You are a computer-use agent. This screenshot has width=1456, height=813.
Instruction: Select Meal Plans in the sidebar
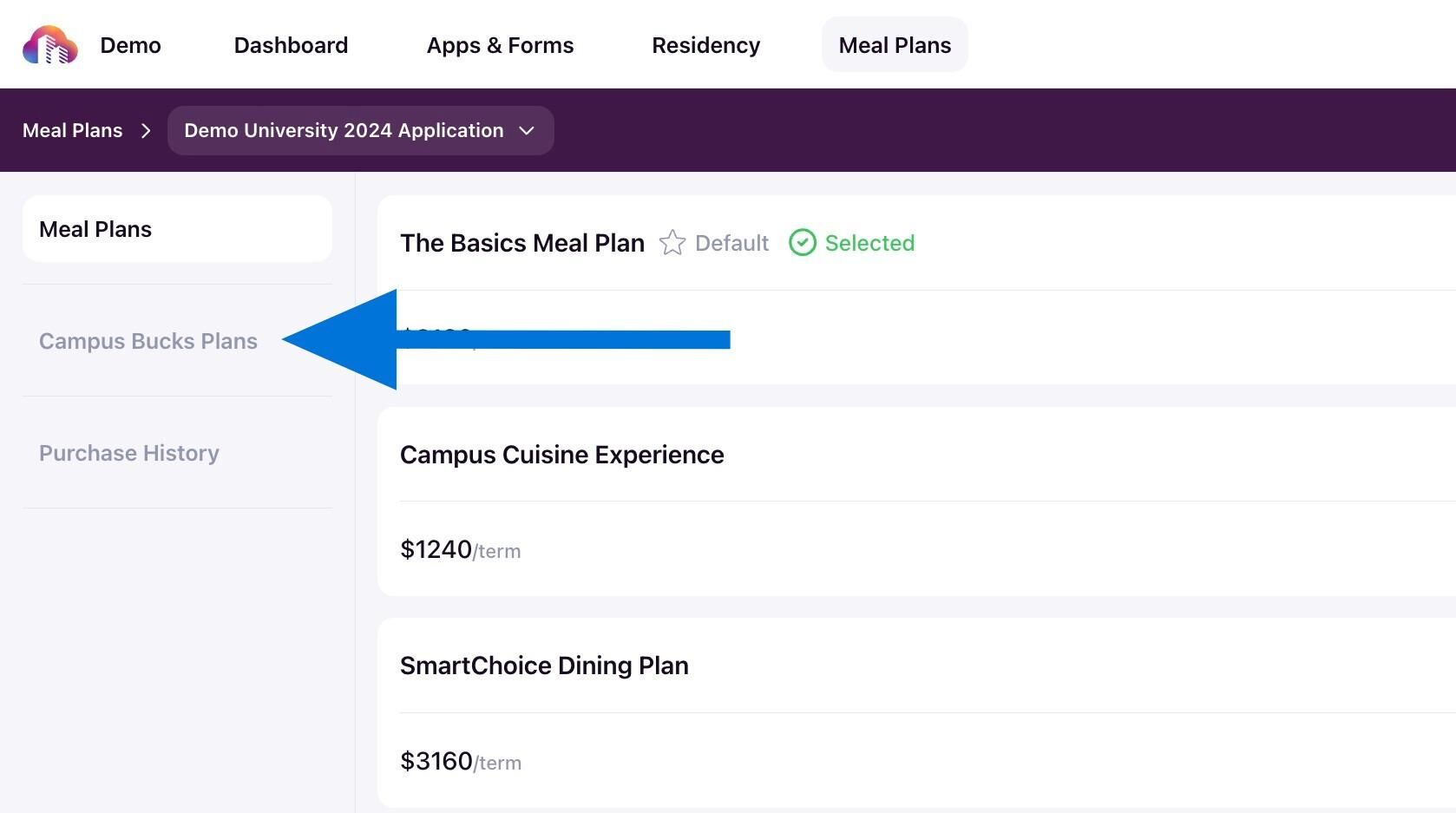point(178,229)
